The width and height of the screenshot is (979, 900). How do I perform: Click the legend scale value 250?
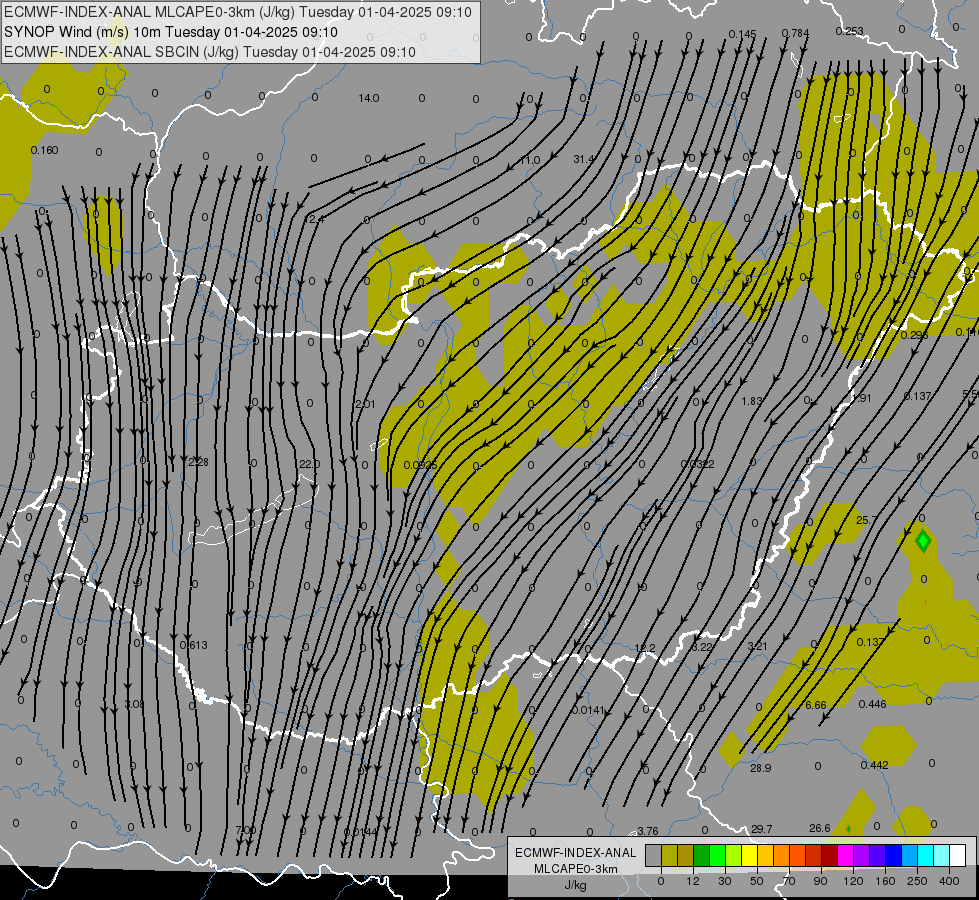917,881
